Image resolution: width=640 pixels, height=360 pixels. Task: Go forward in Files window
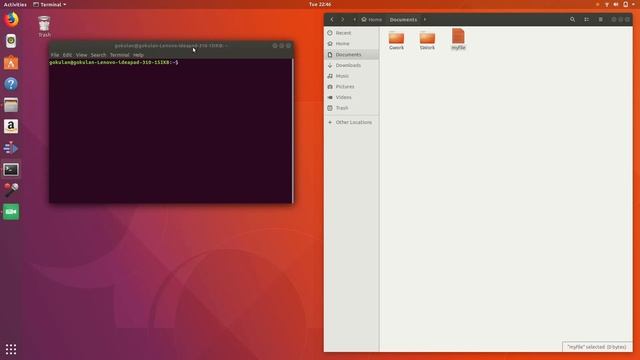click(342, 20)
